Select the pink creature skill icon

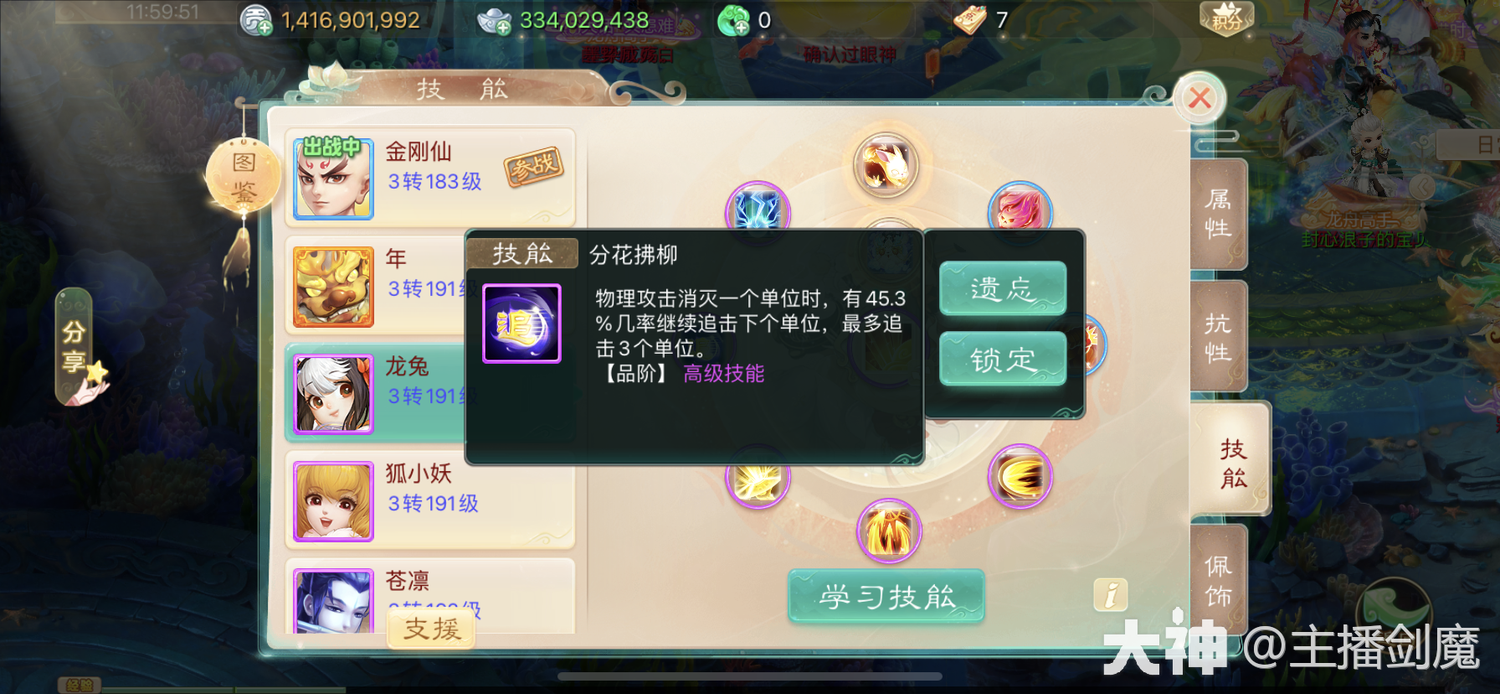tap(1020, 211)
